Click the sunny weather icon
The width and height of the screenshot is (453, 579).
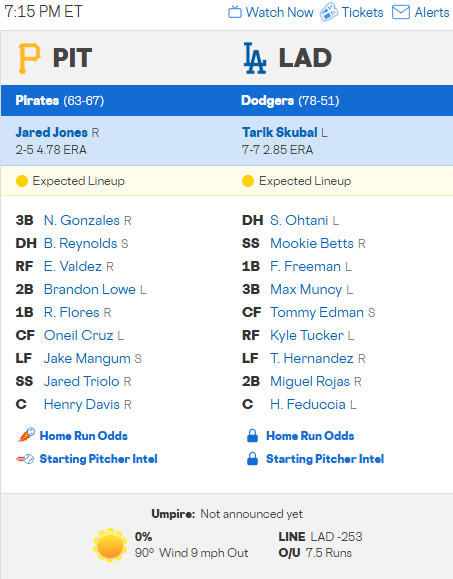tap(110, 545)
